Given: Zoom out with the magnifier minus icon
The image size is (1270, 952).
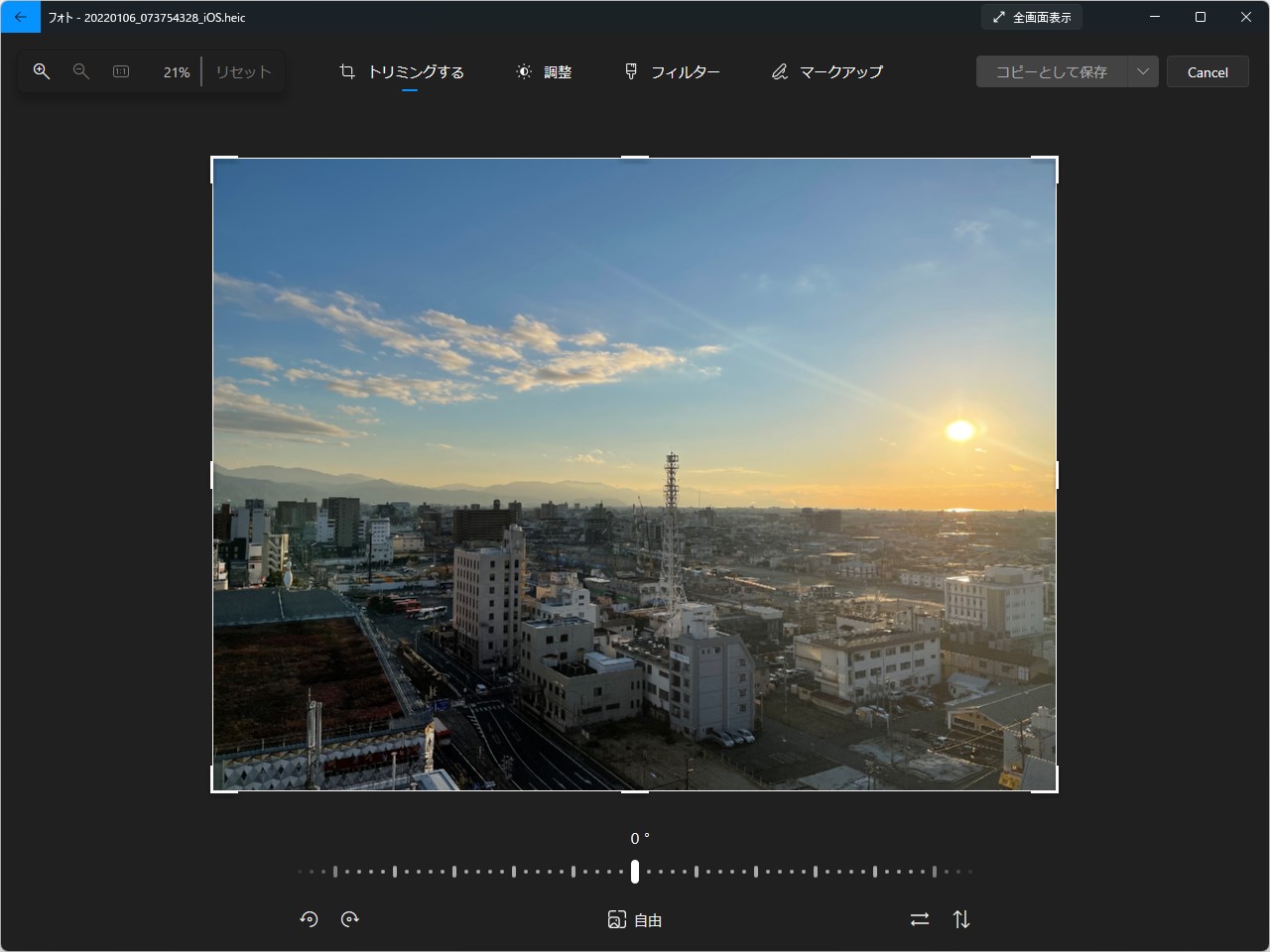Looking at the screenshot, I should point(81,71).
